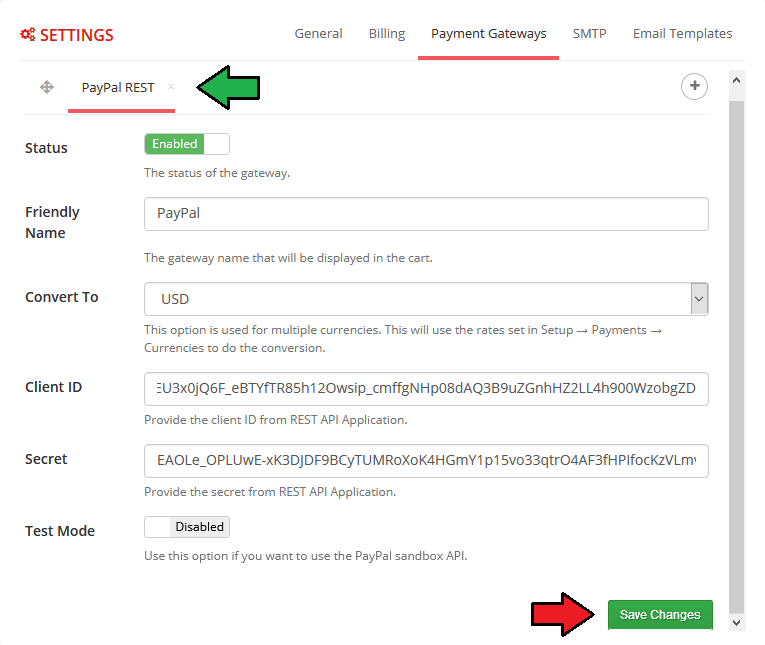Open the Convert To USD dropdown
Viewport: 765px width, 645px height.
pyautogui.click(x=426, y=299)
